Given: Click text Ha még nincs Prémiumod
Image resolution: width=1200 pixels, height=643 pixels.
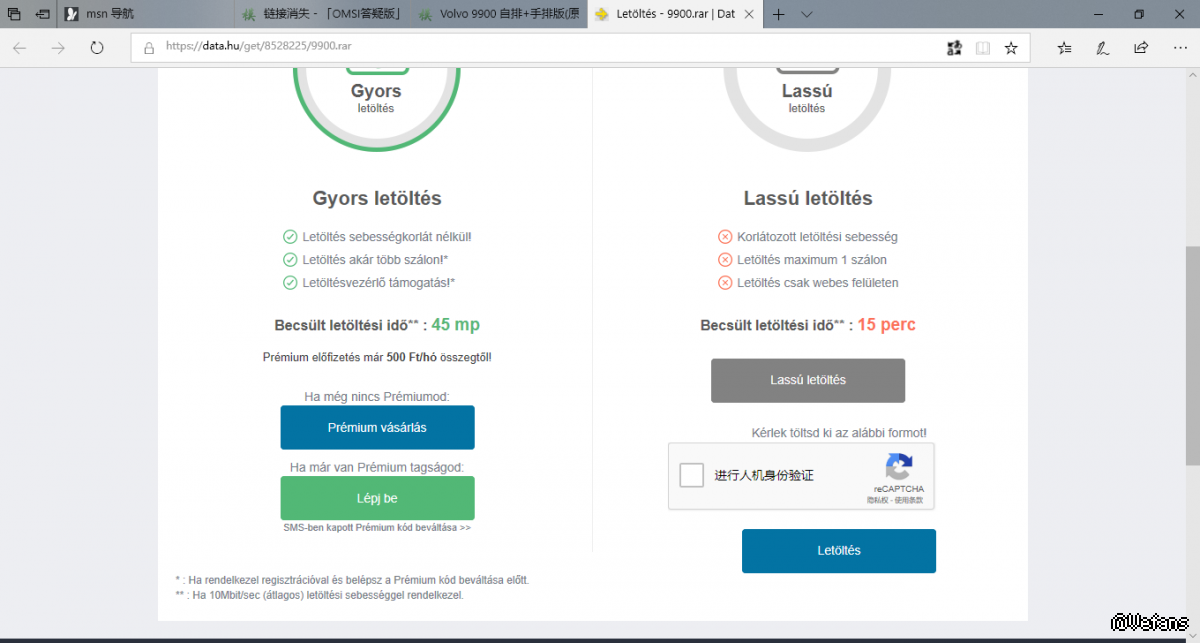Looking at the screenshot, I should click(377, 397).
